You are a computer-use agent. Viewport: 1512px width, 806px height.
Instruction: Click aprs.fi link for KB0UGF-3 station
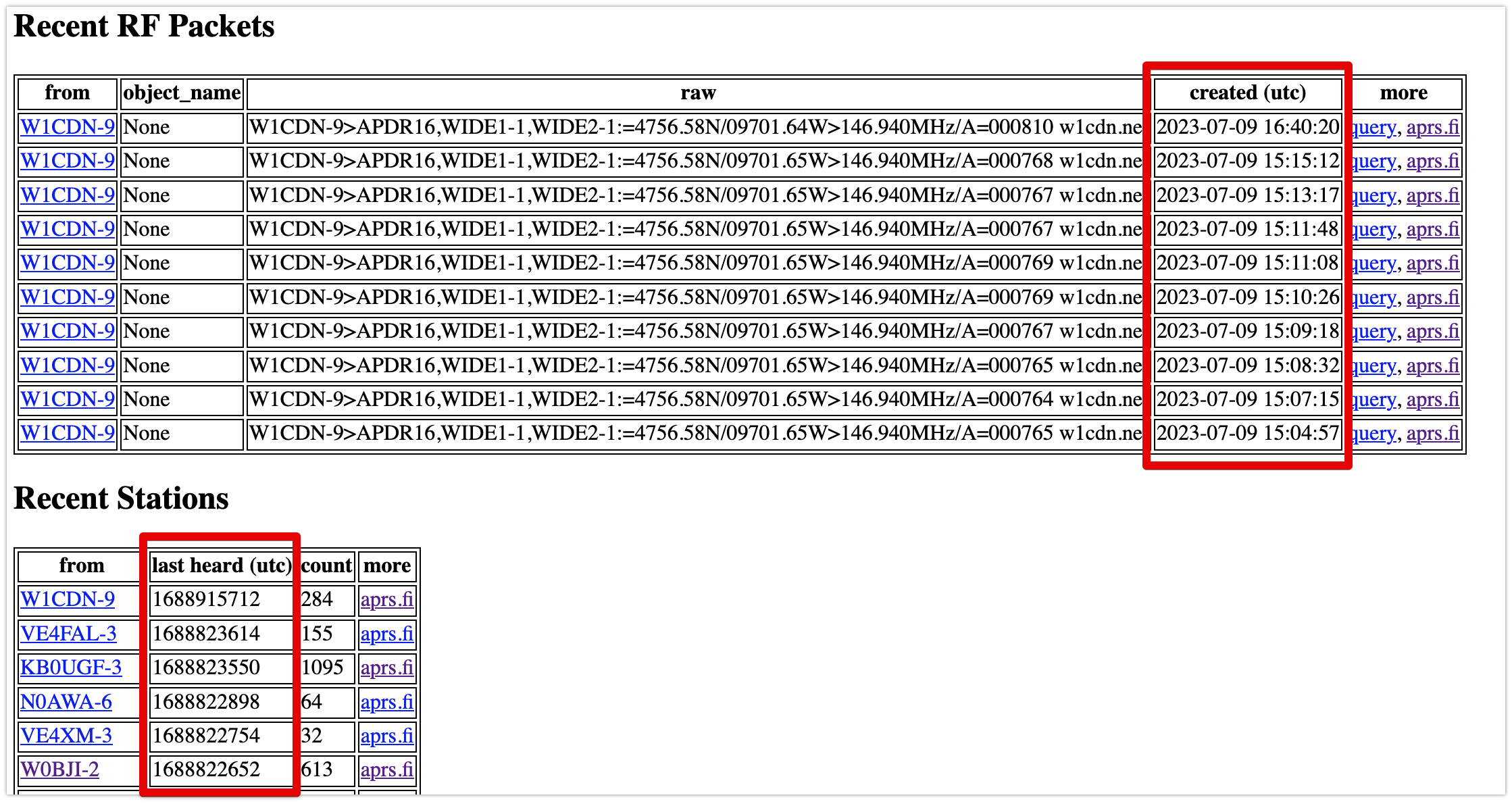386,668
